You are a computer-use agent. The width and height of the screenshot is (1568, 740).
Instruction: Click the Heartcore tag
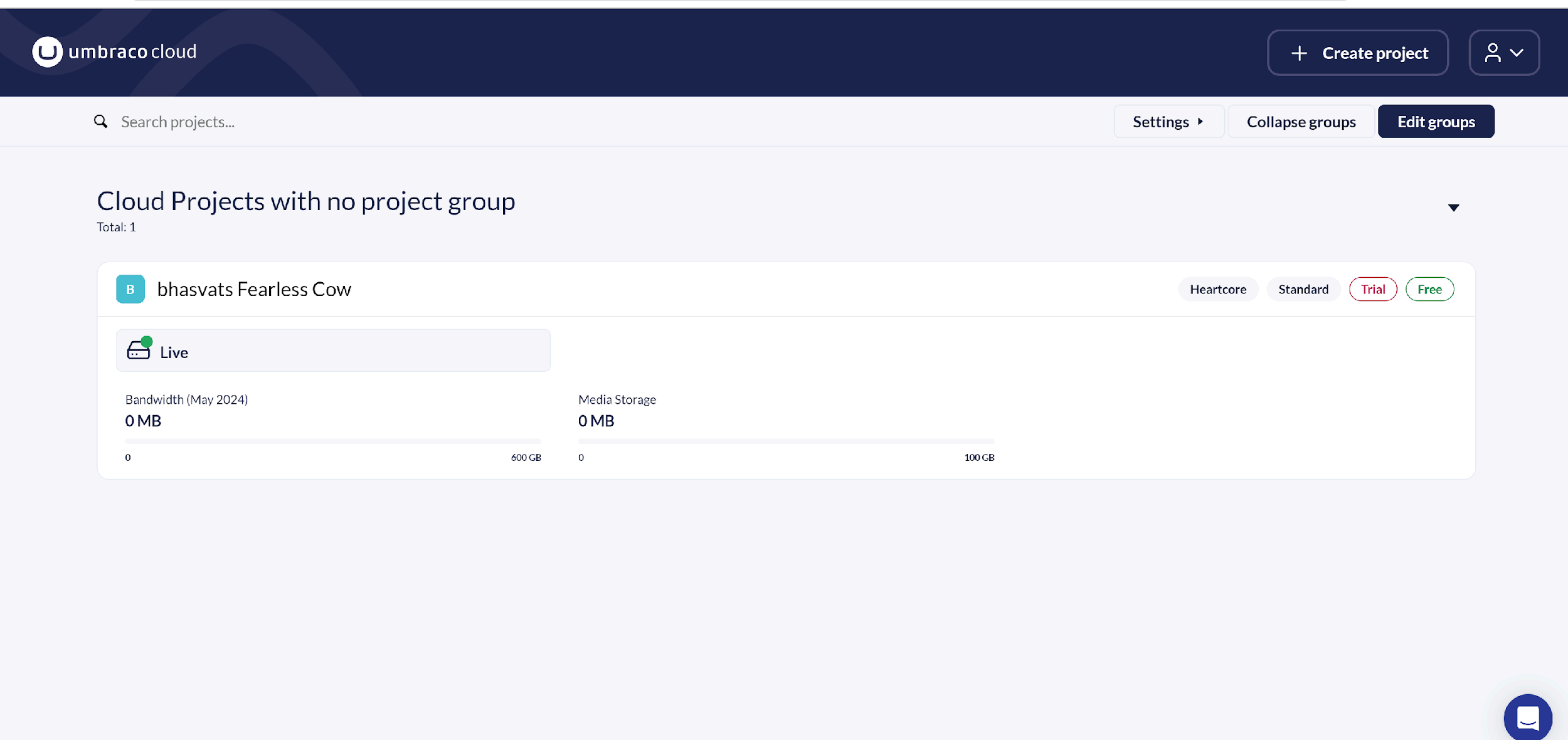click(1217, 289)
